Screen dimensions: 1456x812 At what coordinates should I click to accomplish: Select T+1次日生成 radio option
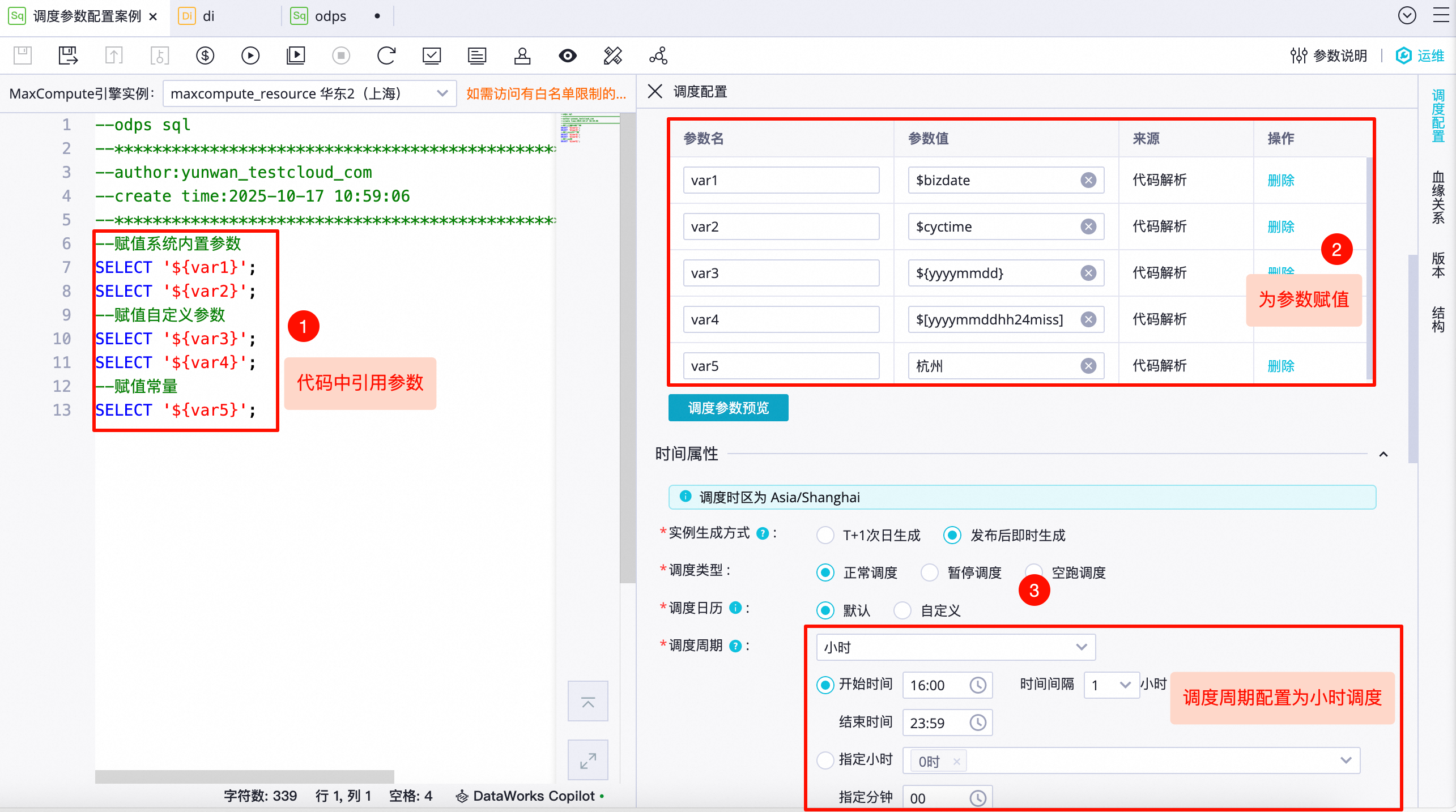(x=825, y=535)
